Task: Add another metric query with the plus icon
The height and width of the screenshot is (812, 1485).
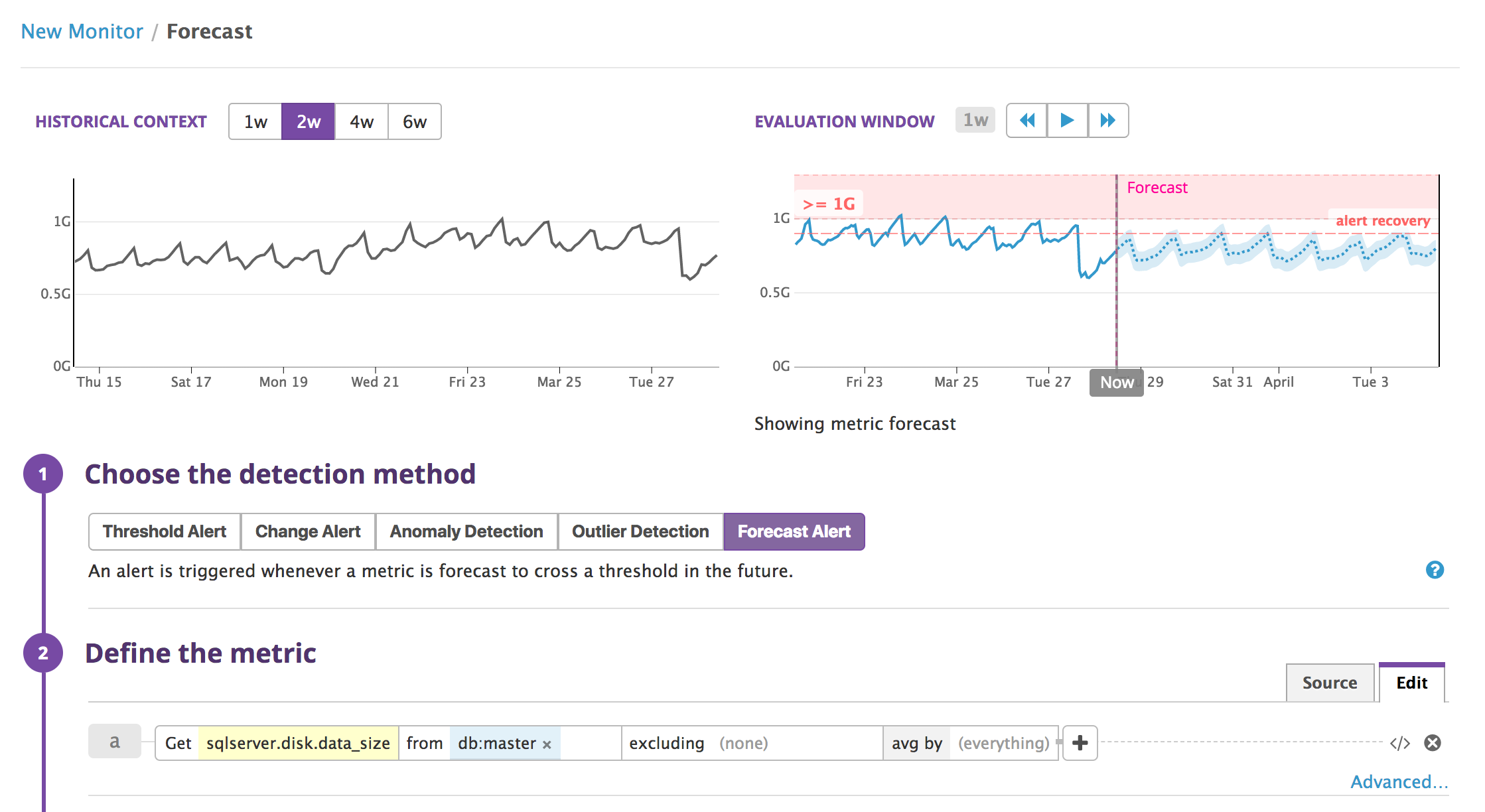Action: (1080, 743)
